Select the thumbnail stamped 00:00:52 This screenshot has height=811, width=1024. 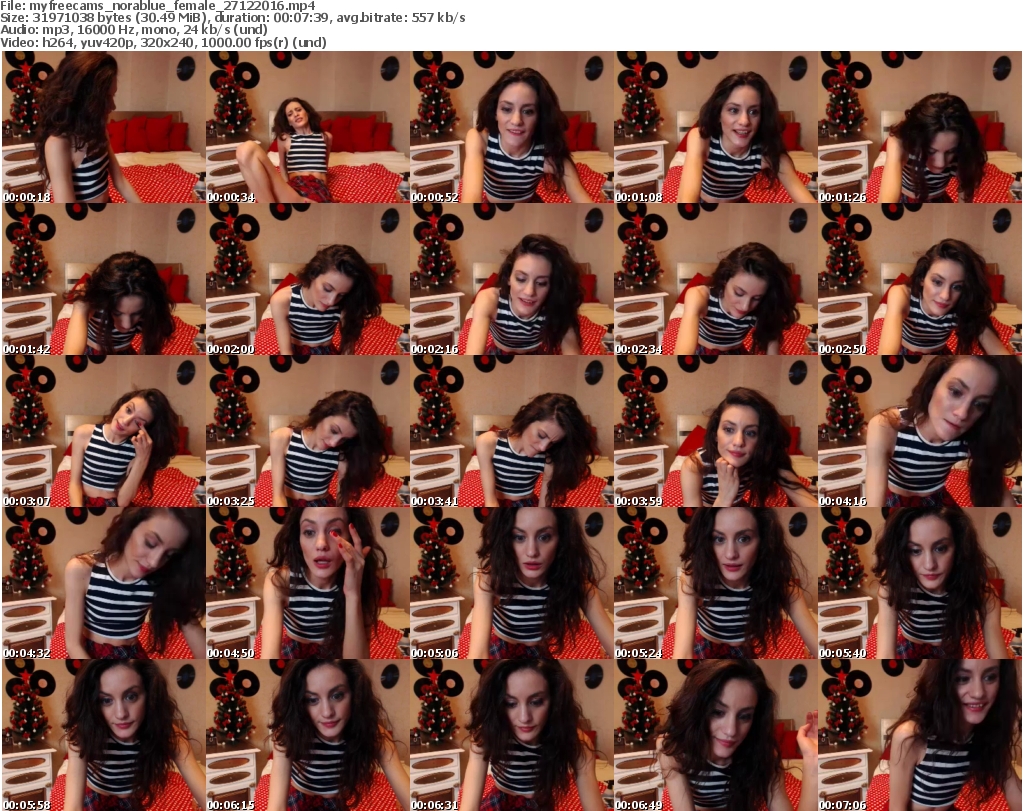coord(511,127)
